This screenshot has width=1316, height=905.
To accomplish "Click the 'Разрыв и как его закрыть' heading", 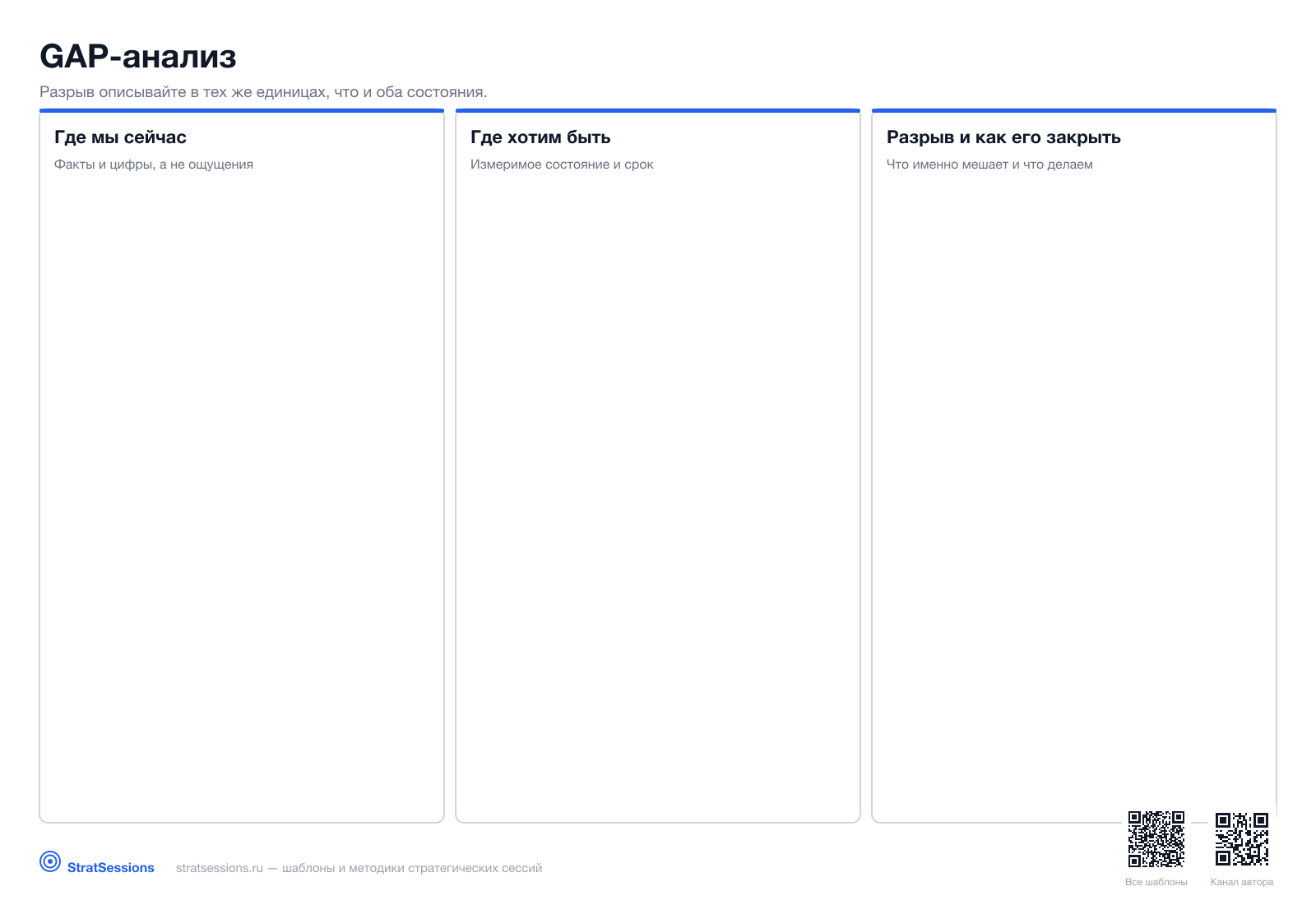I will [1003, 137].
